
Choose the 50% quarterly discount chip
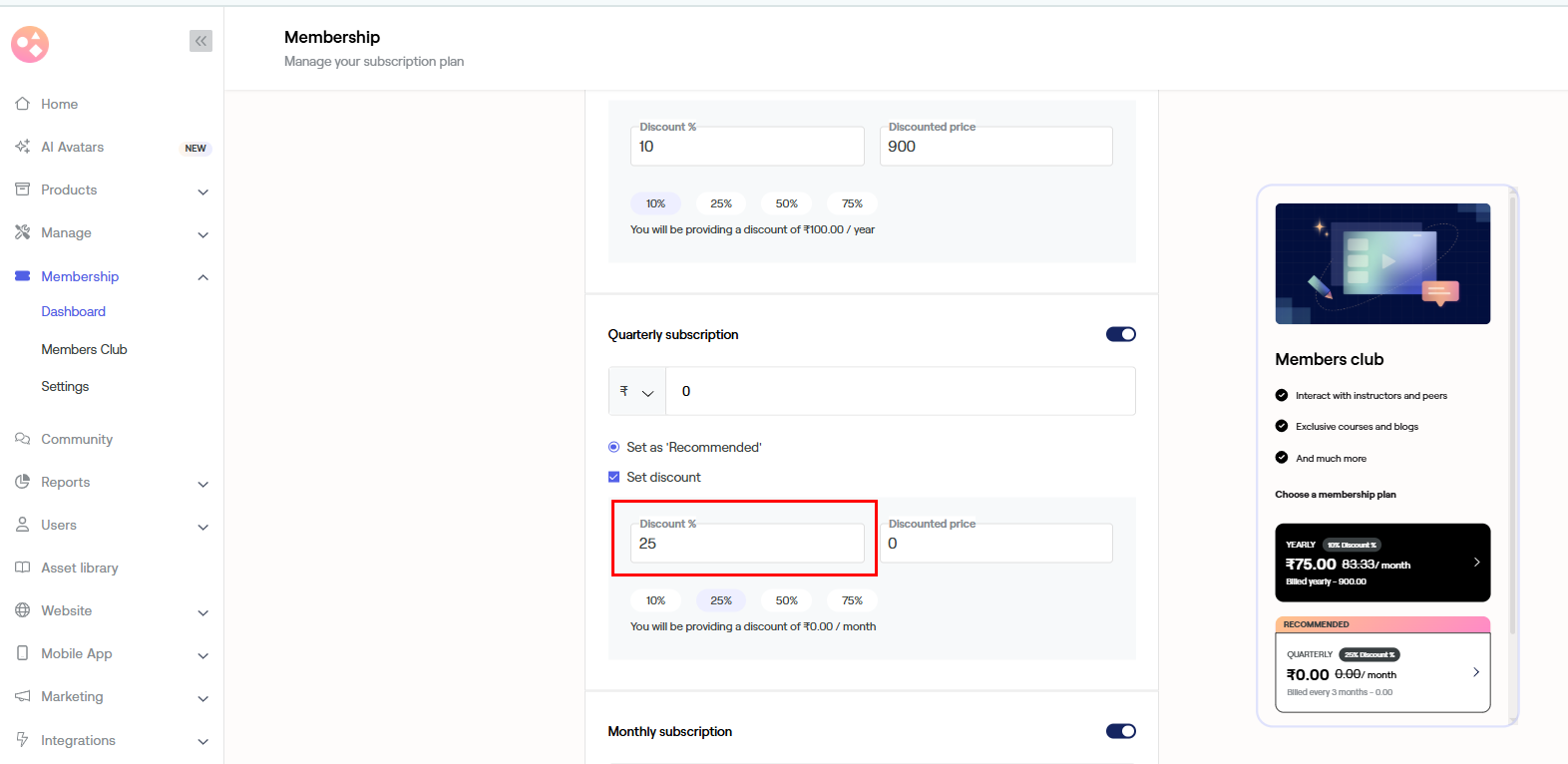pyautogui.click(x=786, y=600)
